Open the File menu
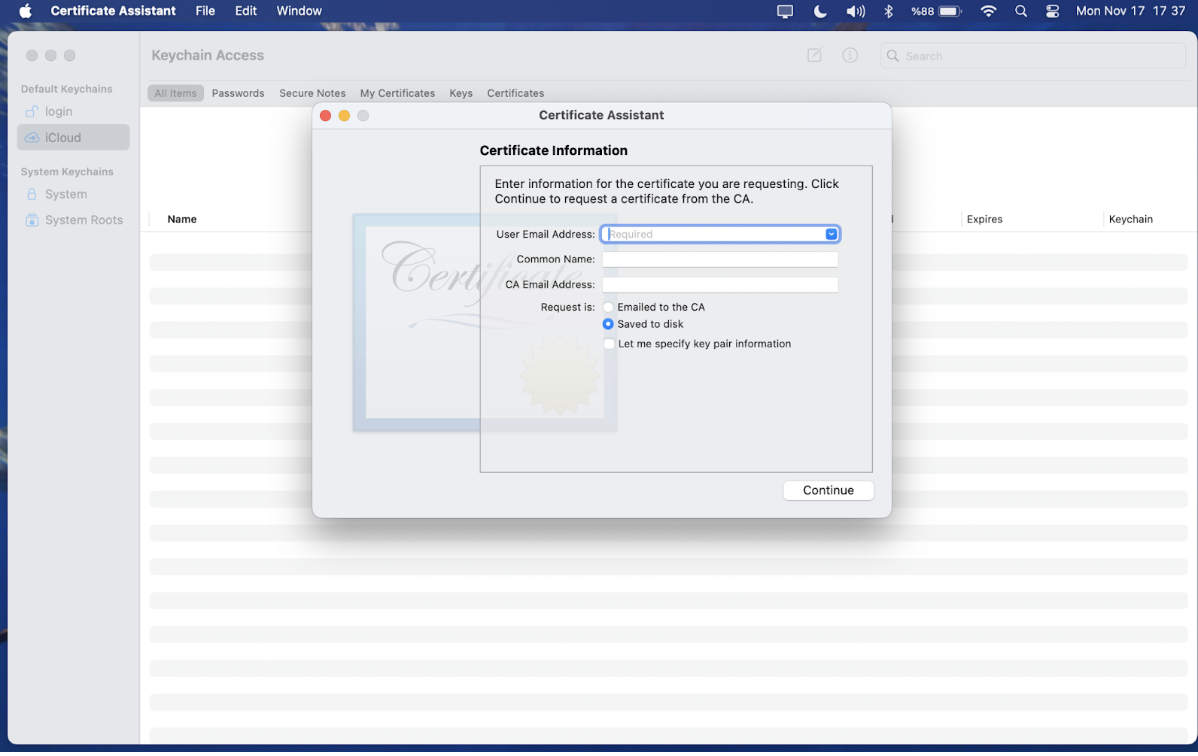The width and height of the screenshot is (1198, 756). pos(205,11)
